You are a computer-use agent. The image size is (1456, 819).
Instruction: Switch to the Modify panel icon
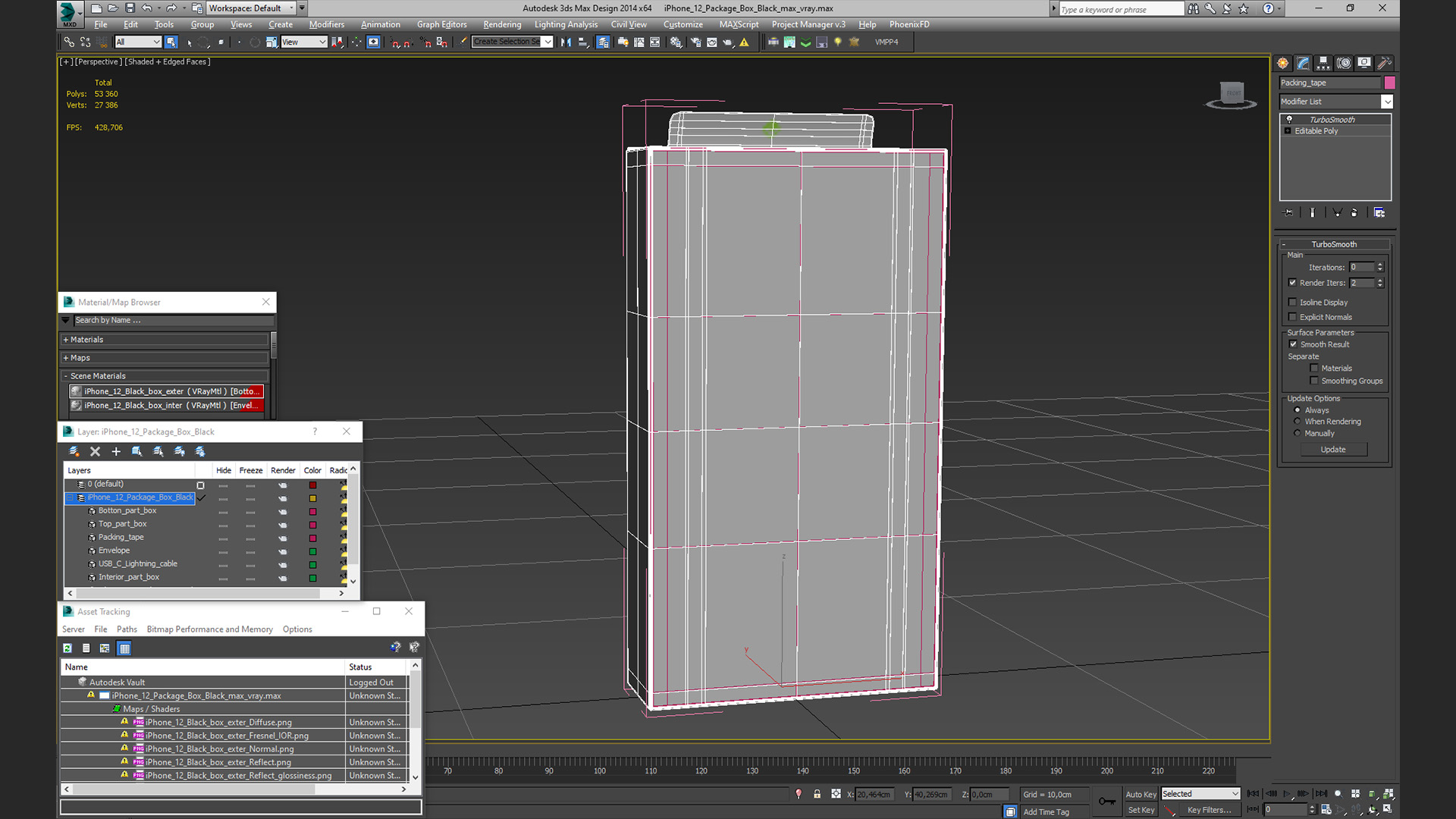1303,63
